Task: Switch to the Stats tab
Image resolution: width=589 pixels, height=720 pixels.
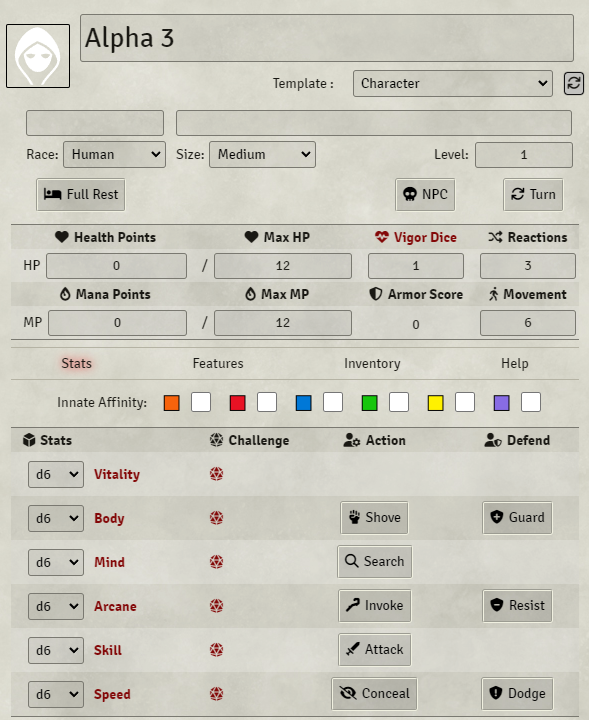Action: 77,363
